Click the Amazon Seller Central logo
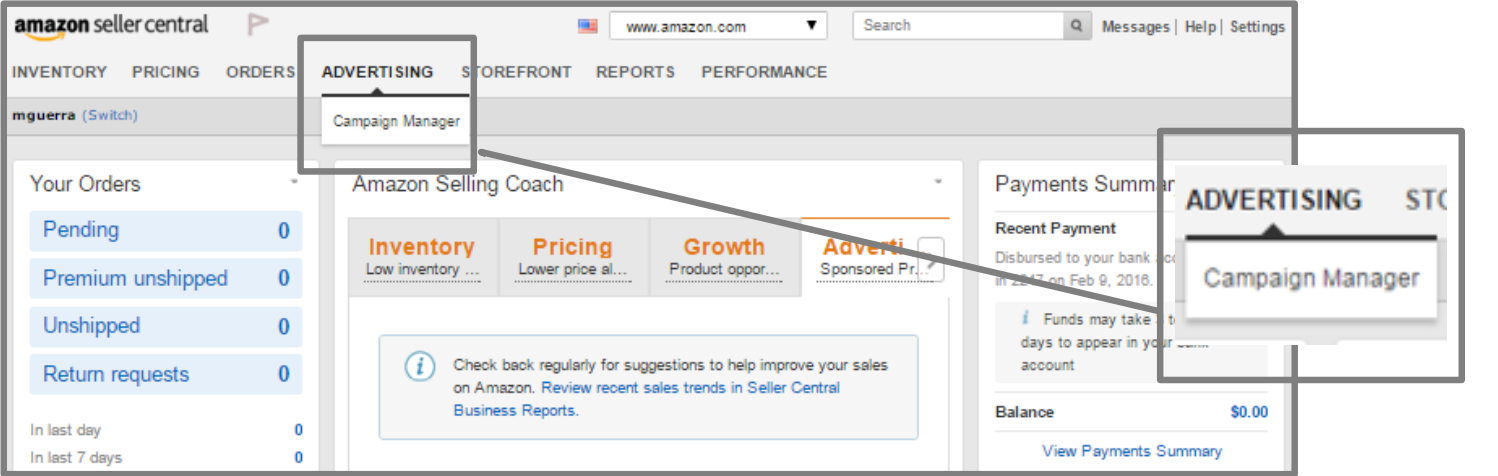 tap(111, 27)
